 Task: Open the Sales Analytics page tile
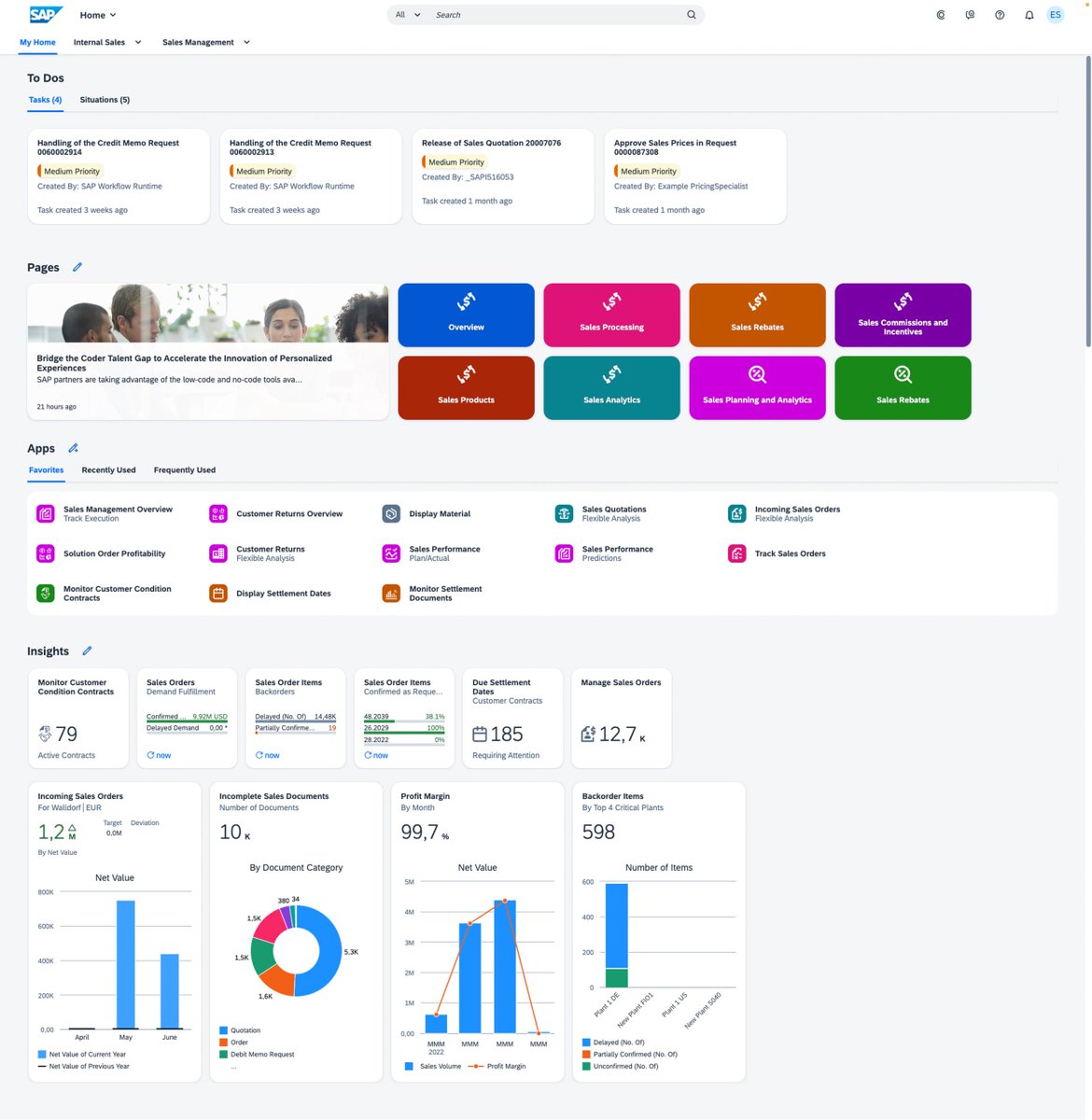tap(611, 387)
